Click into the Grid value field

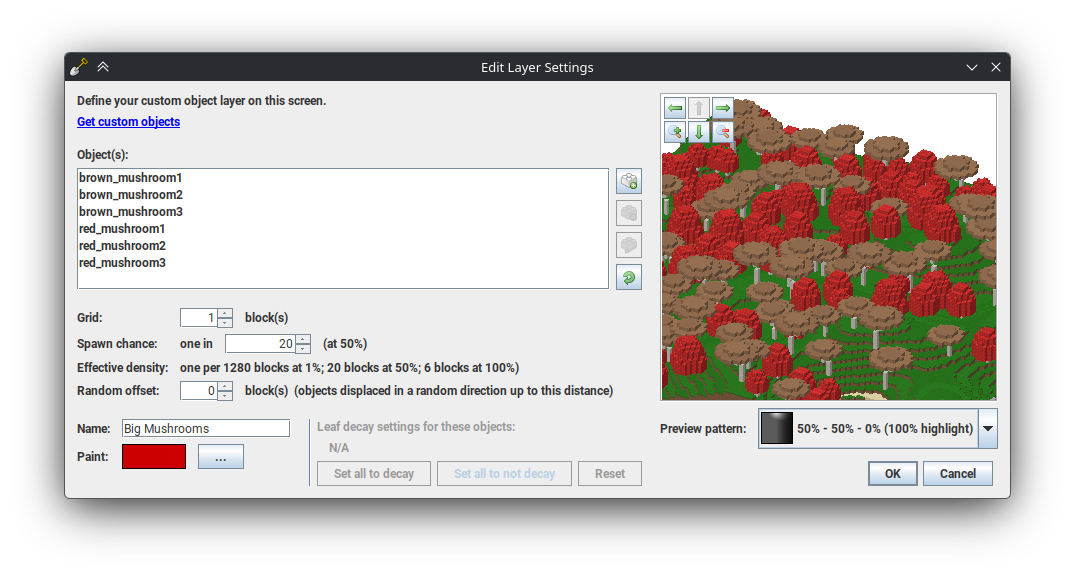(x=199, y=317)
